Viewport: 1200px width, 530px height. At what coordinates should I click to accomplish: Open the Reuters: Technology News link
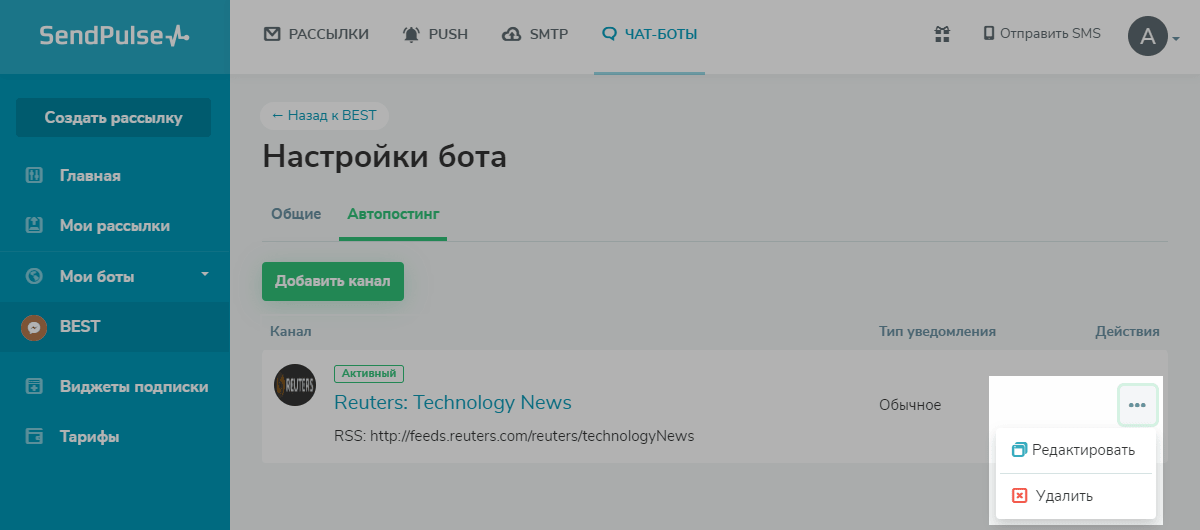(452, 403)
